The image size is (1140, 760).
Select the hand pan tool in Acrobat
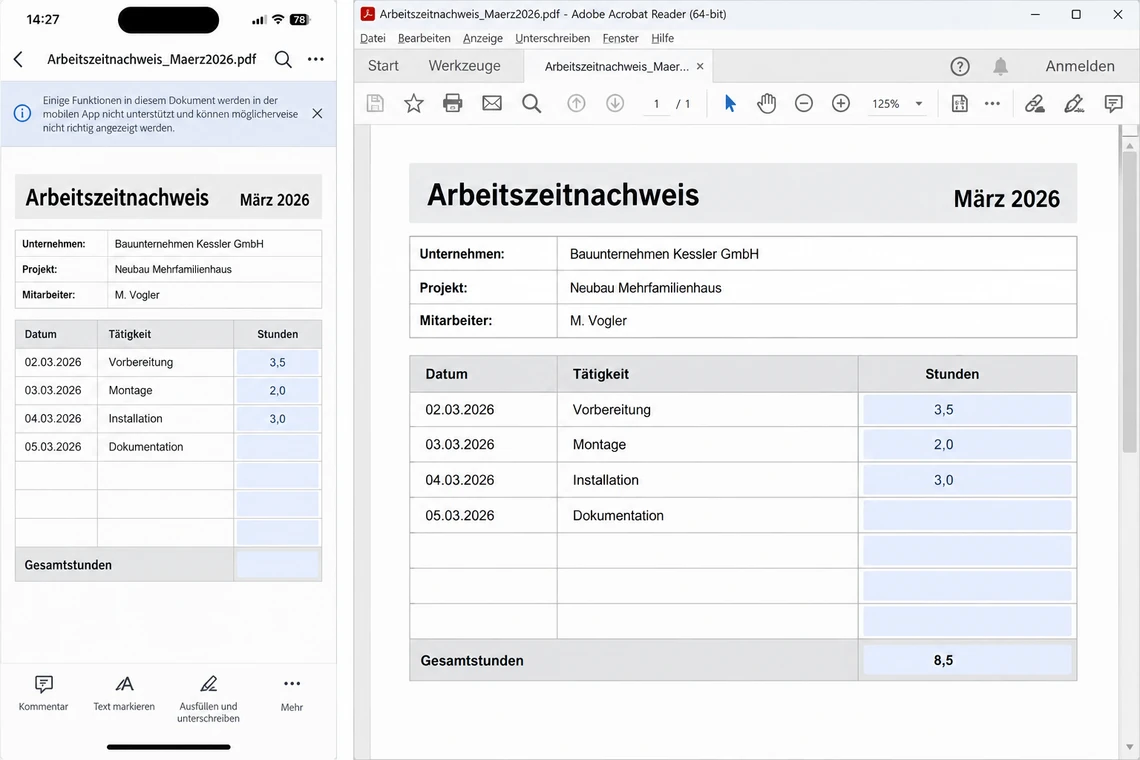point(766,103)
